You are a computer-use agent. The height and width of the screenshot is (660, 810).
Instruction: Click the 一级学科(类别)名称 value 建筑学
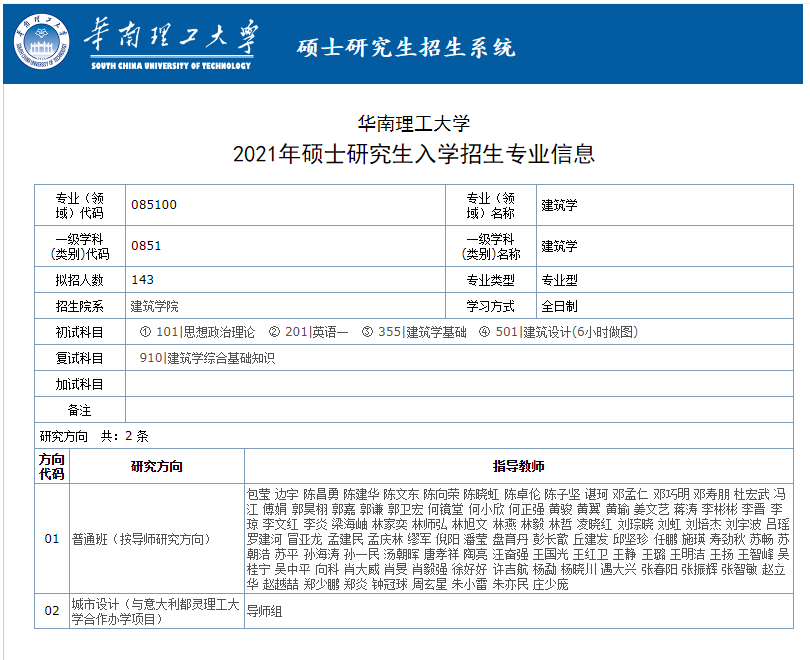[x=559, y=246]
